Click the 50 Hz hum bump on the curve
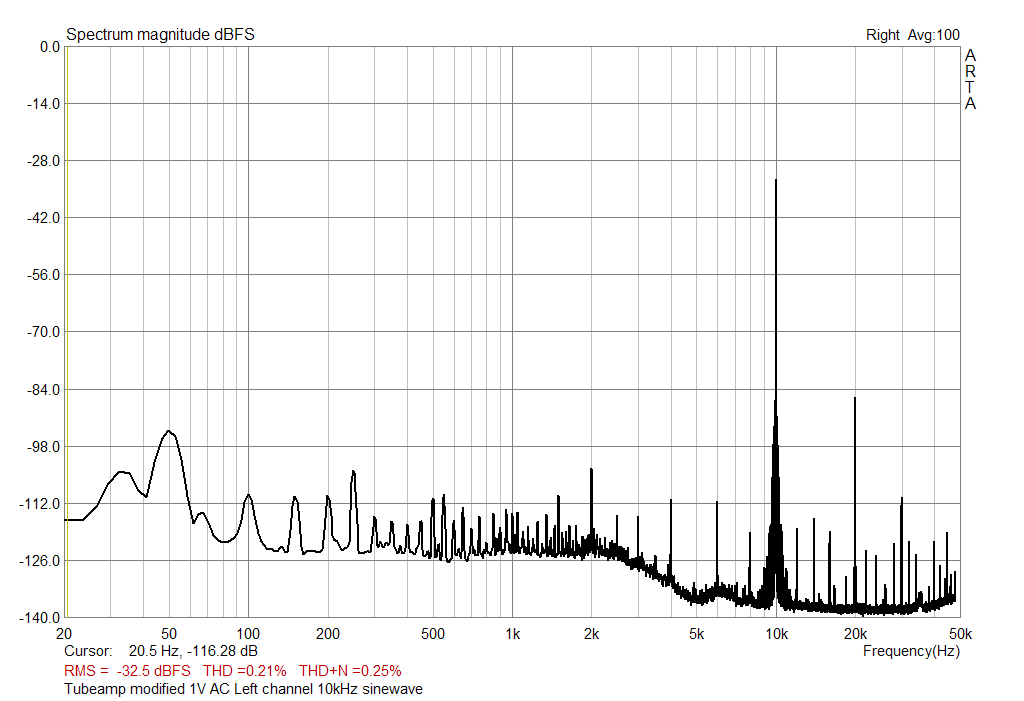Image resolution: width=1024 pixels, height=701 pixels. pos(168,432)
